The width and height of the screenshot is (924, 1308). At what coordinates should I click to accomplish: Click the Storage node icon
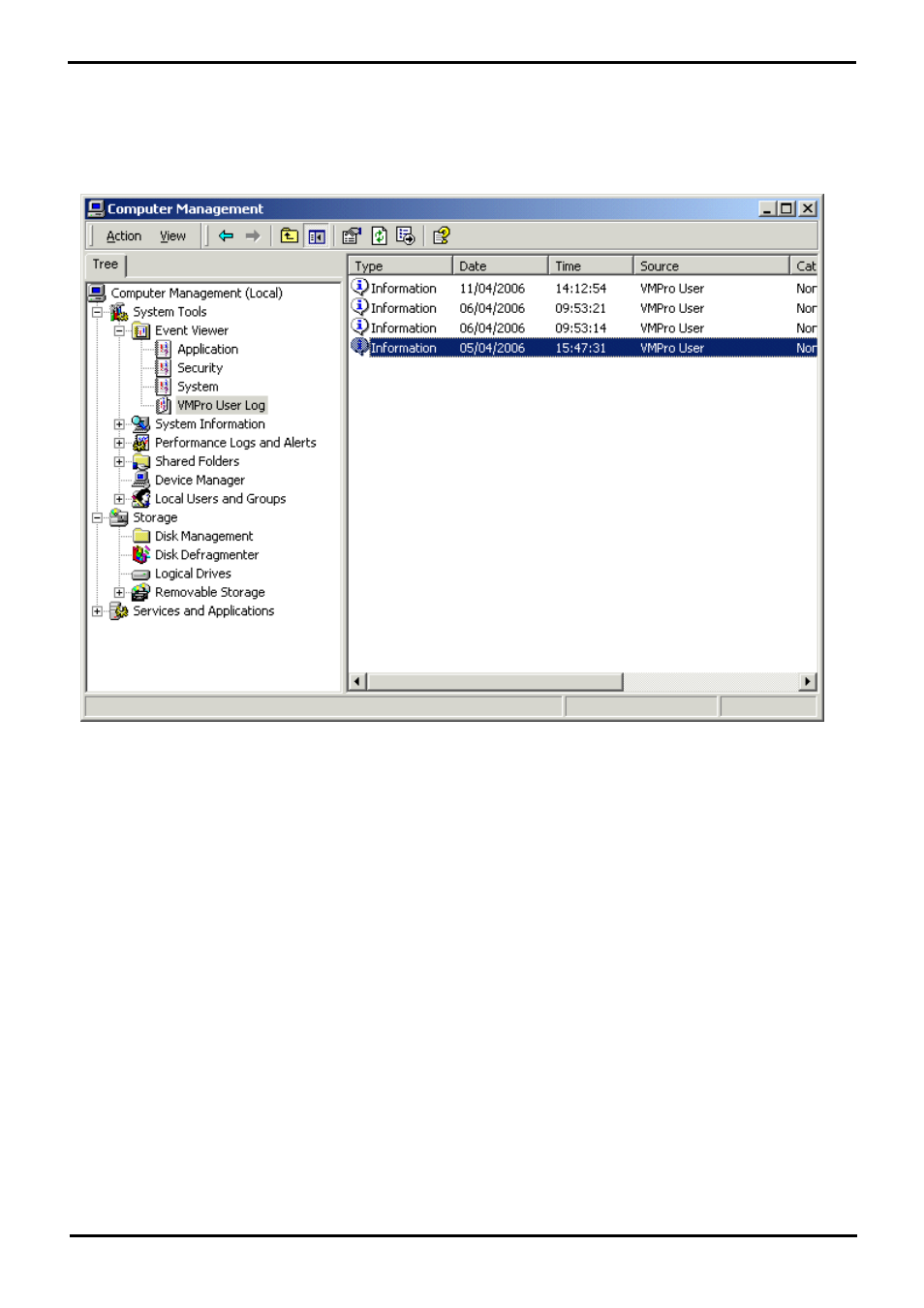click(x=119, y=517)
